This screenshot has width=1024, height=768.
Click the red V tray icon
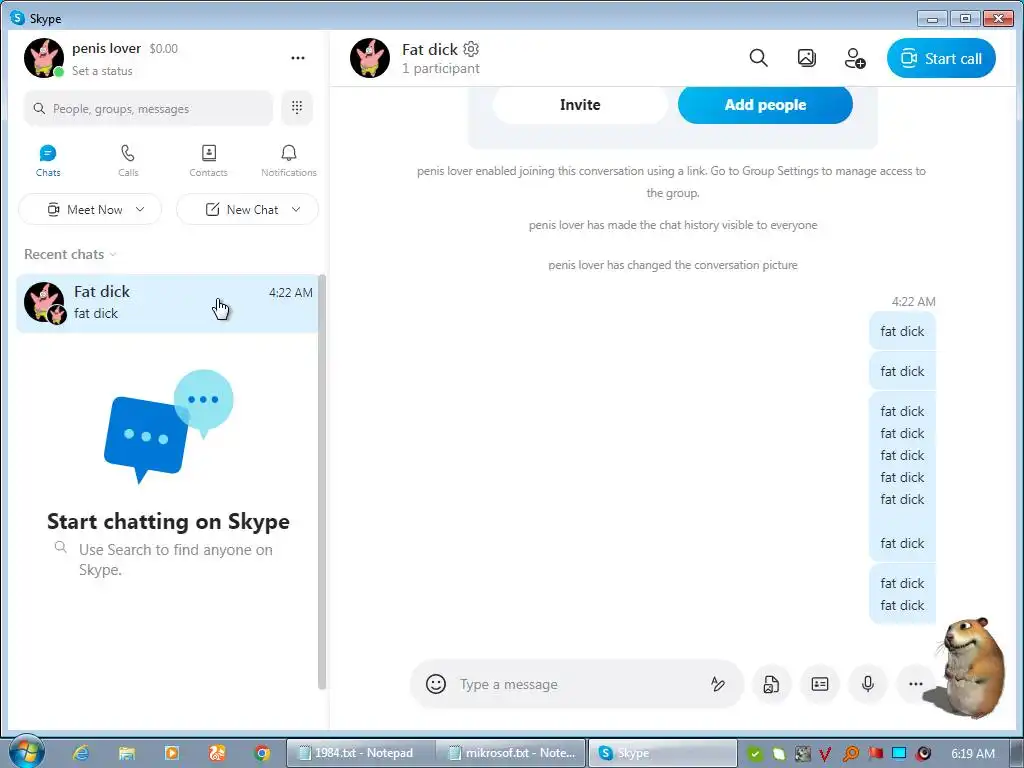[825, 754]
